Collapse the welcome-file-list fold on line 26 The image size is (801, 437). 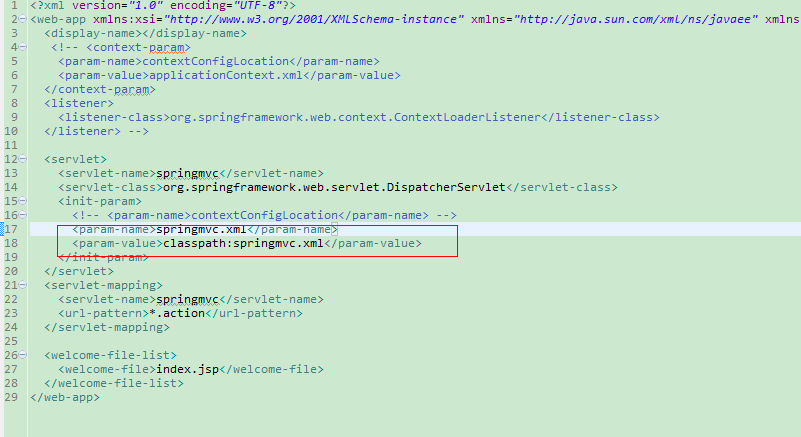click(x=22, y=355)
